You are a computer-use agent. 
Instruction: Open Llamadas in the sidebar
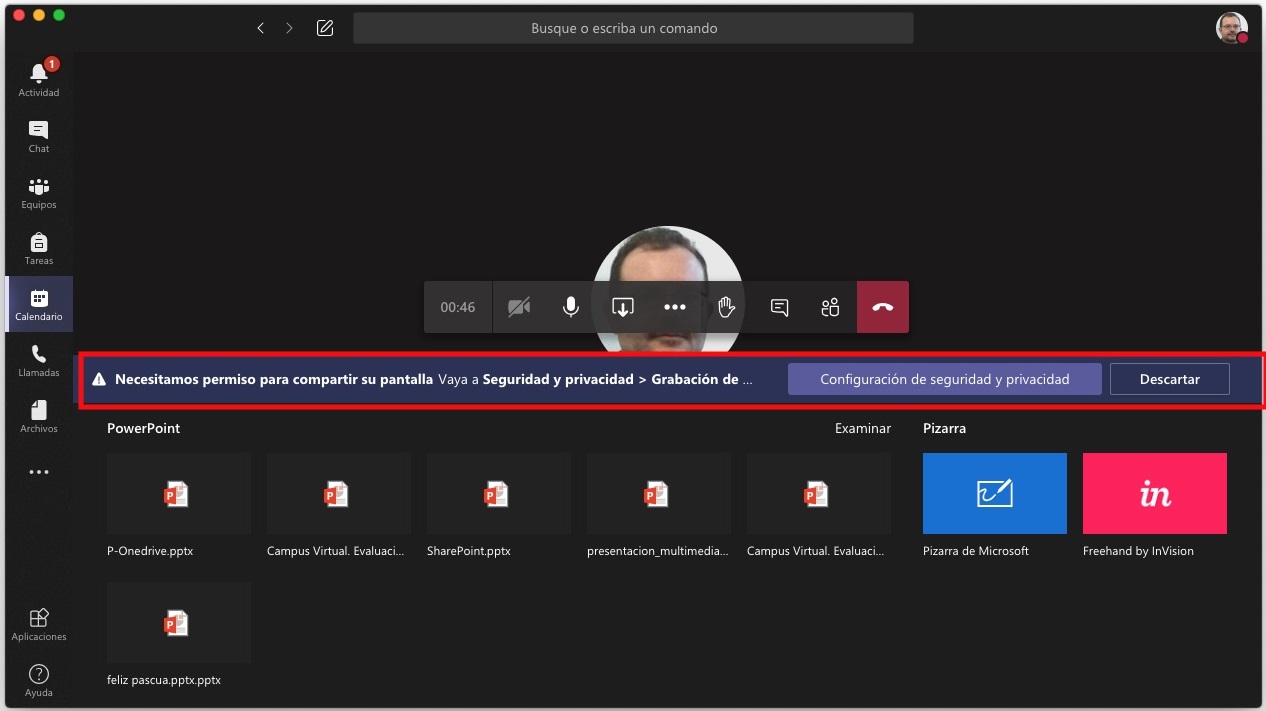pyautogui.click(x=39, y=360)
